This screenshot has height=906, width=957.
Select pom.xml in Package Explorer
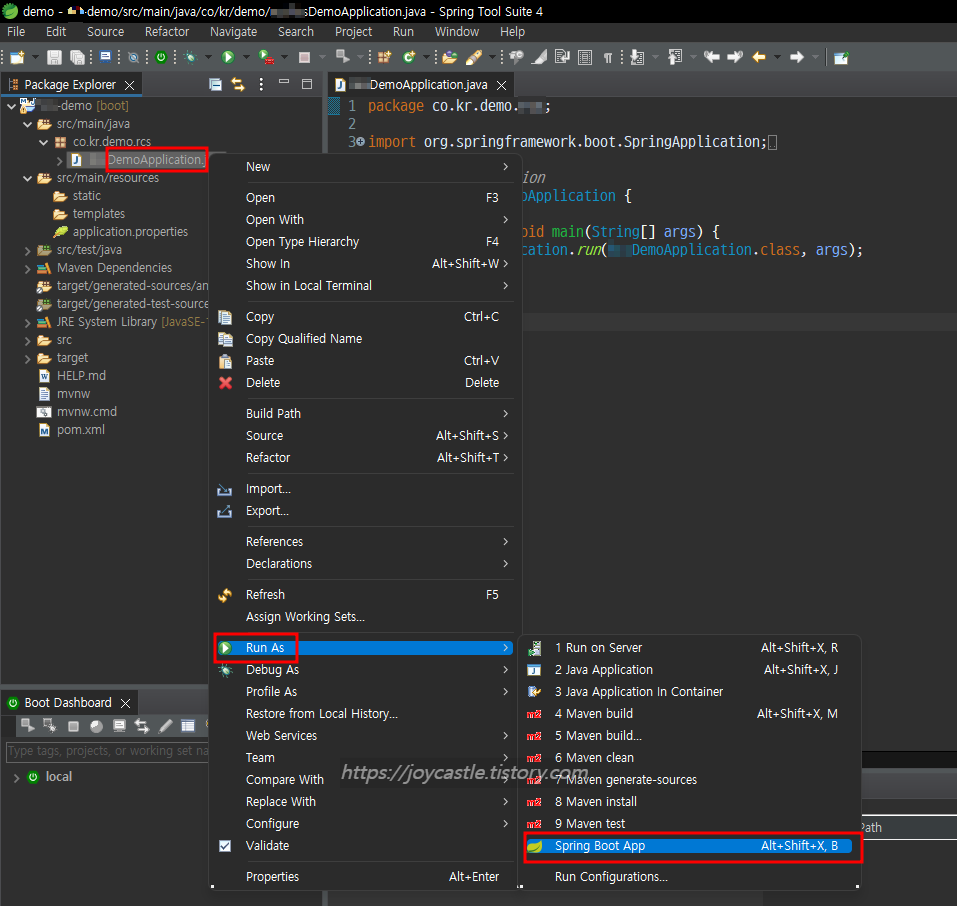tap(81, 430)
